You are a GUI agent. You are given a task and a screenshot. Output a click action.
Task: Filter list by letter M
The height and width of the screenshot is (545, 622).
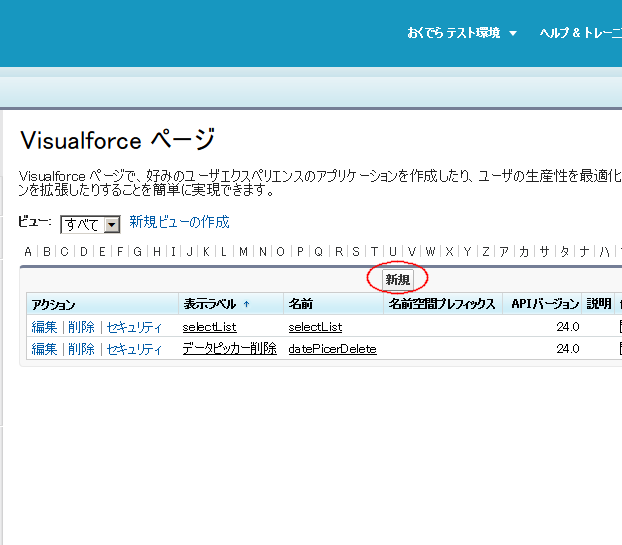[x=244, y=252]
